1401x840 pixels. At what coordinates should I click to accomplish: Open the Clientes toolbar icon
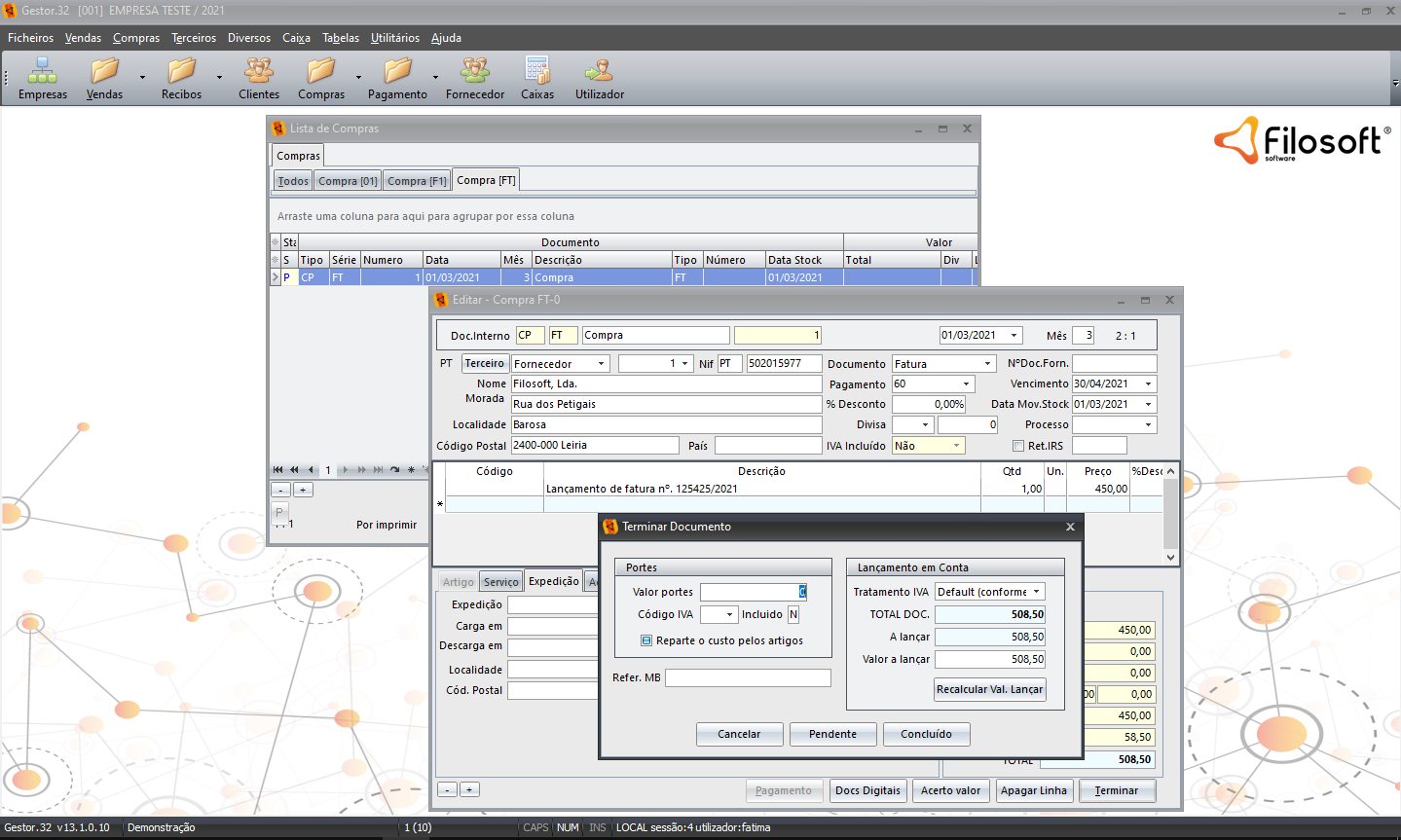258,78
